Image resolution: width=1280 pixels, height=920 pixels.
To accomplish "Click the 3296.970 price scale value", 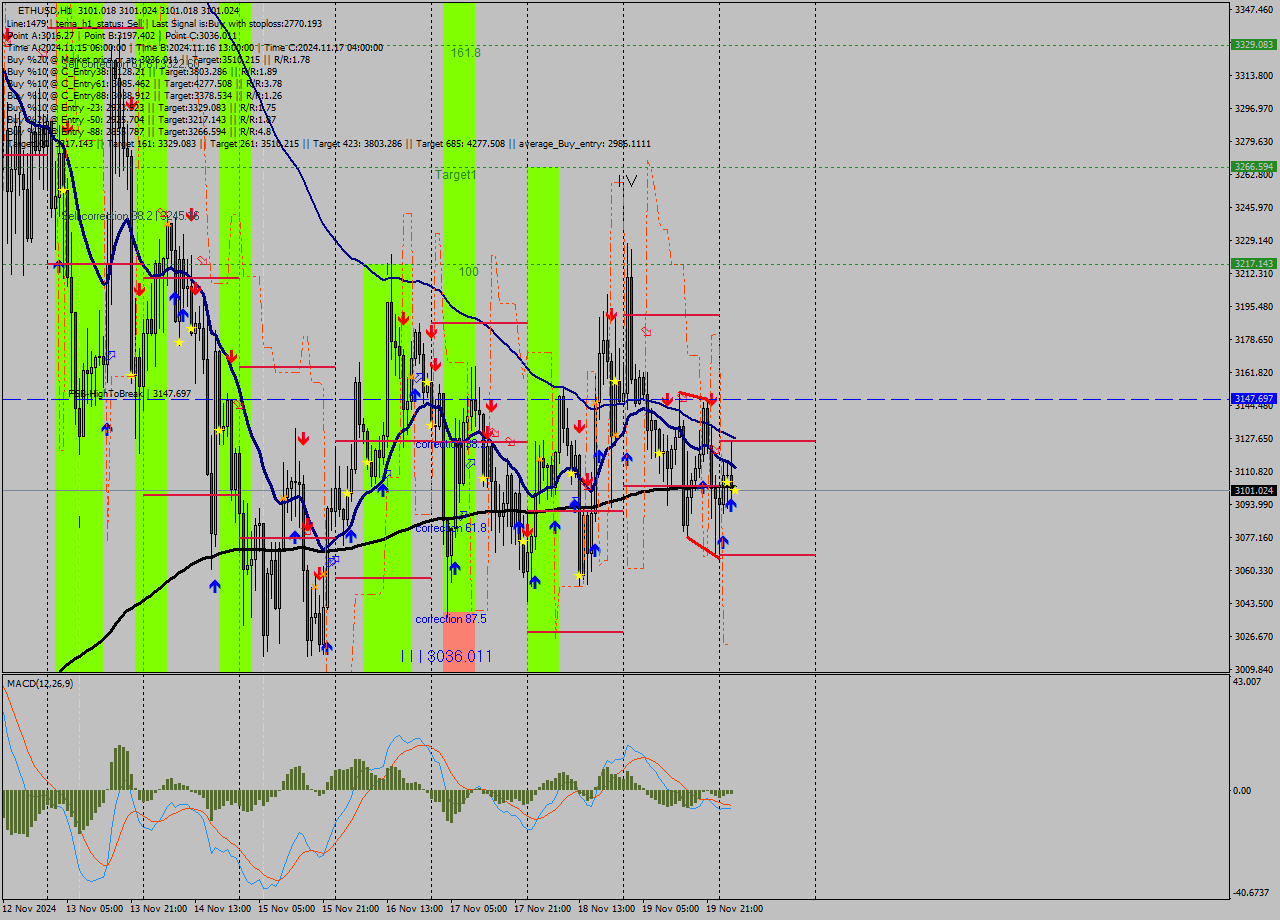I will click(1253, 108).
